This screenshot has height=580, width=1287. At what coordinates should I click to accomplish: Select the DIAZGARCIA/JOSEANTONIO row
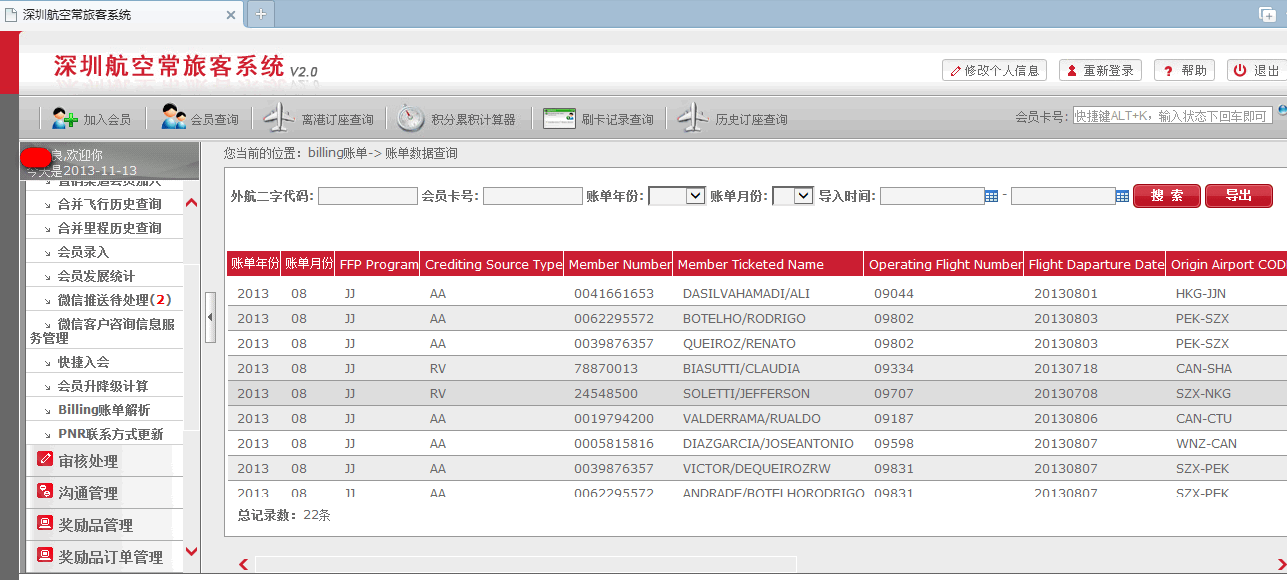point(757,444)
